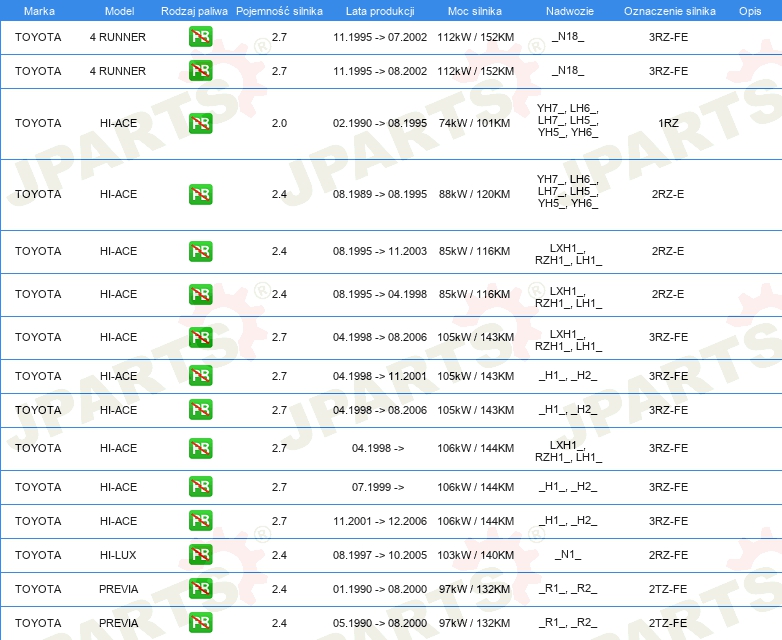Click fuel icon for HI-ACE 08.1995 -> 11.2003
This screenshot has width=782, height=640.
point(200,251)
